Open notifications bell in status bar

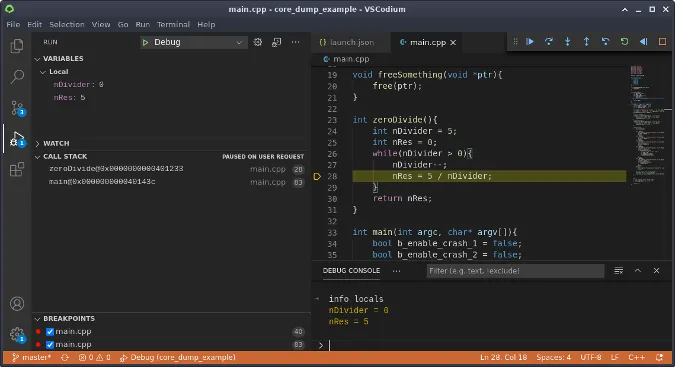pos(659,358)
